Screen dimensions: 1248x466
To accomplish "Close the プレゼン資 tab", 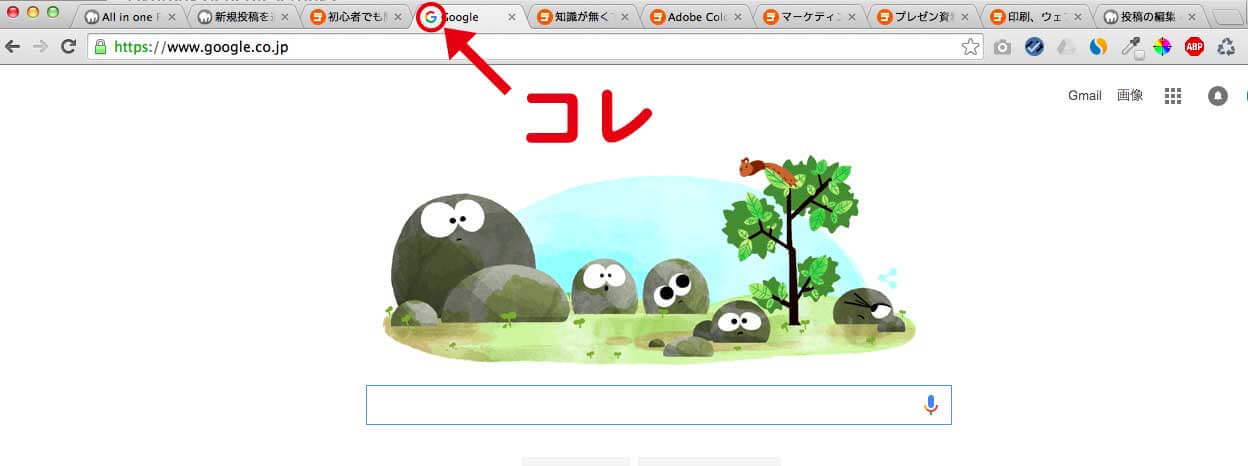I will [x=964, y=17].
